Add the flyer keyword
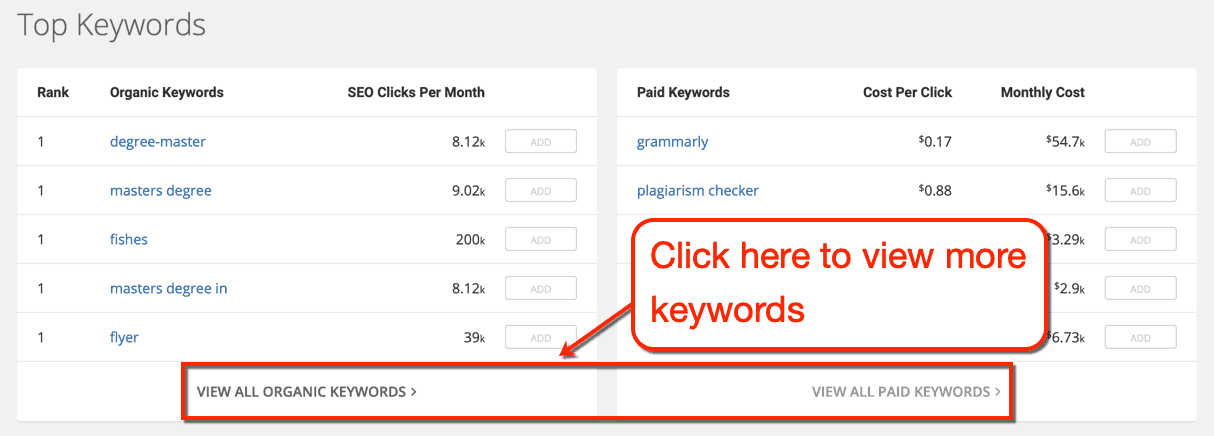Screen dimensions: 1214x436 [540, 338]
